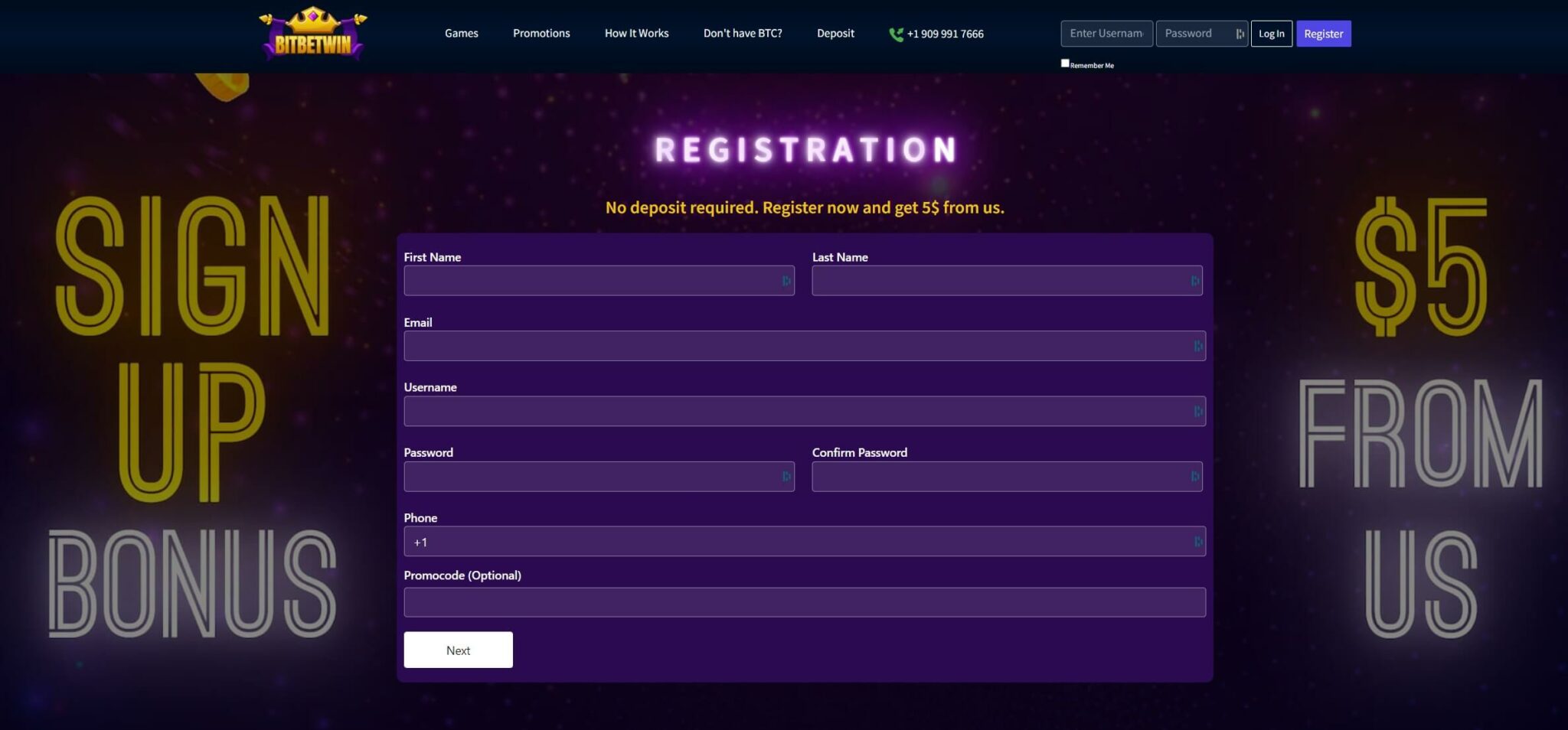Viewport: 1568px width, 730px height.
Task: Click the Log In button
Action: pos(1272,34)
